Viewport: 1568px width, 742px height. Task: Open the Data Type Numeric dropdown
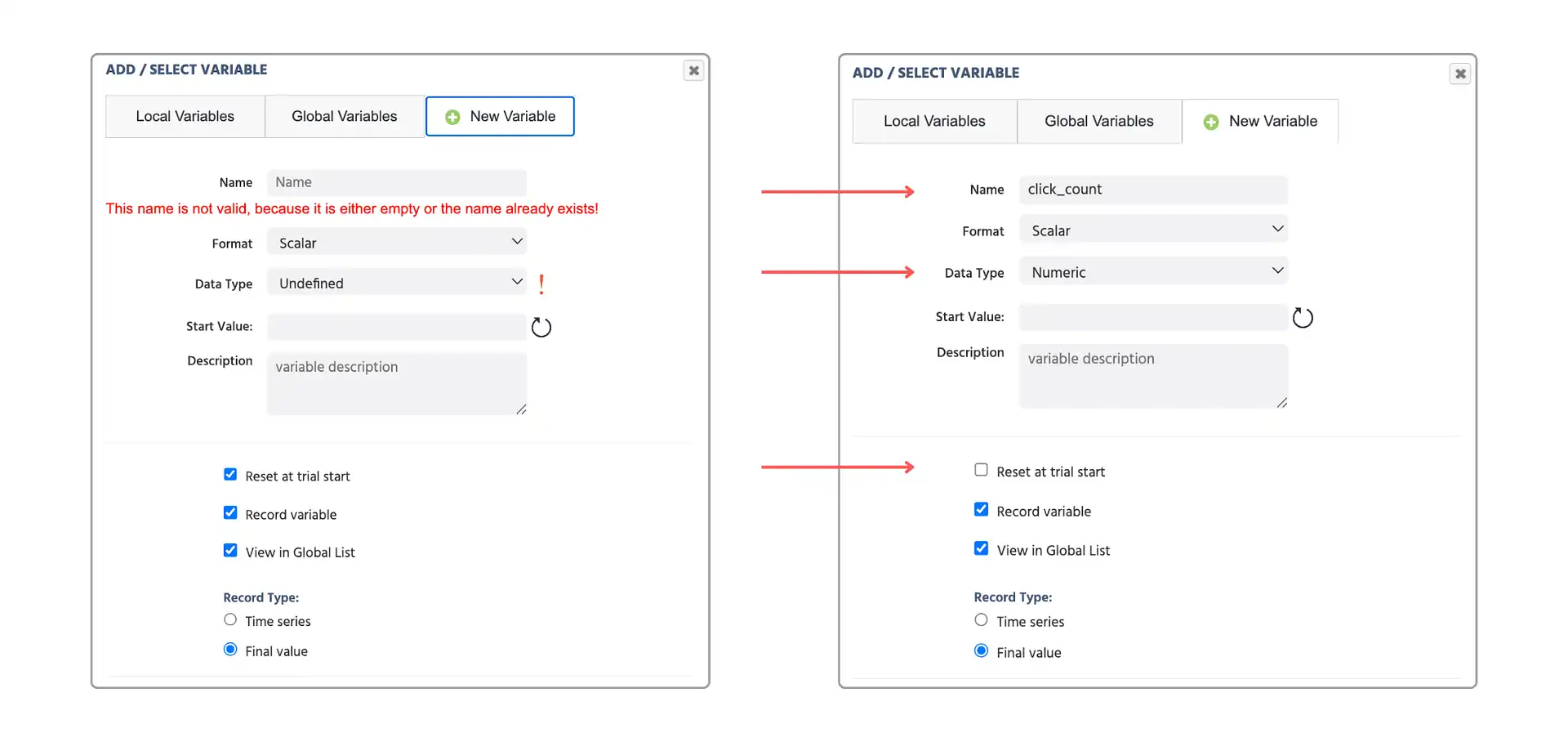pyautogui.click(x=1153, y=272)
